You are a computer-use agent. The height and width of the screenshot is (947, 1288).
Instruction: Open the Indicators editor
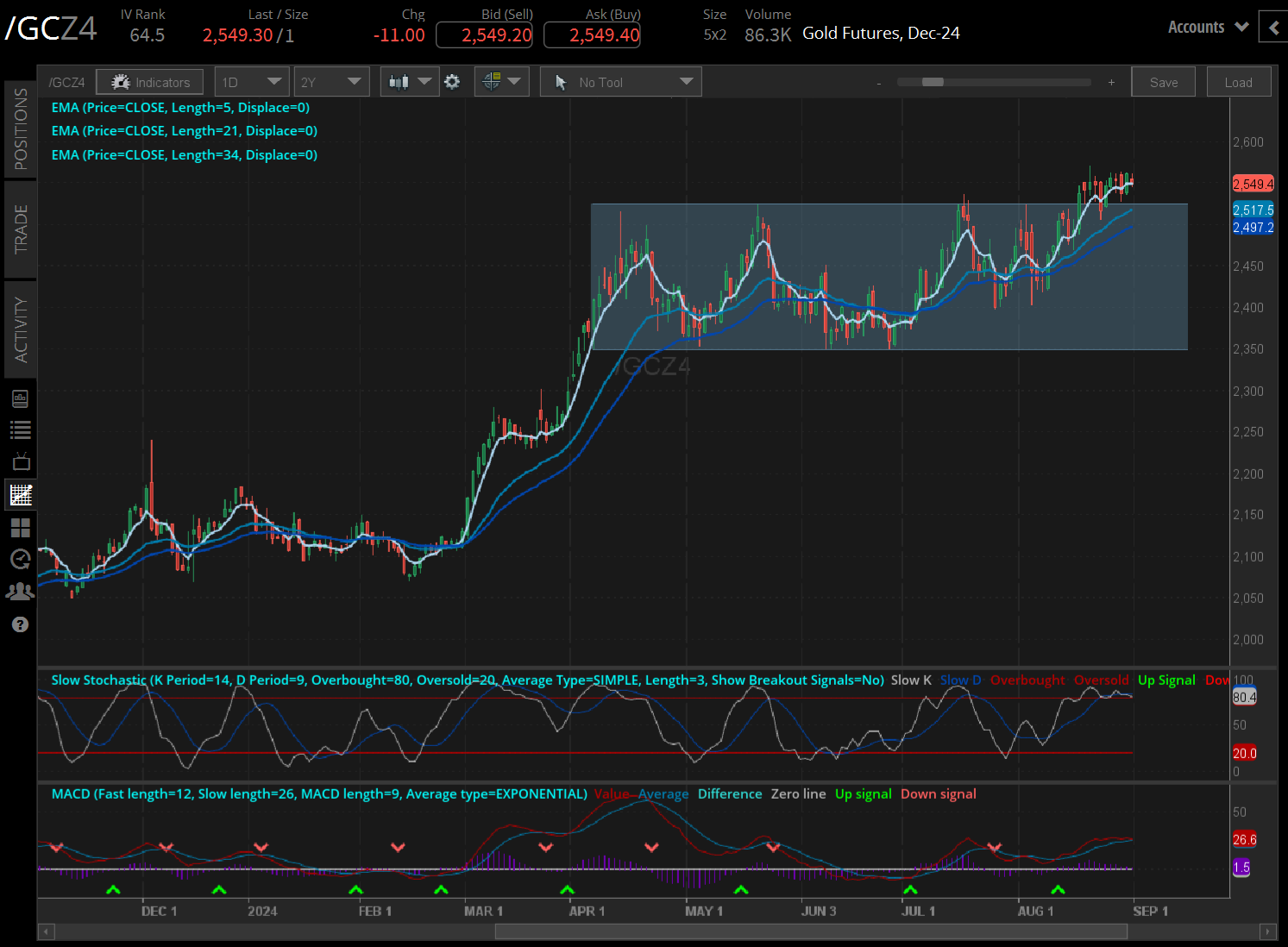[149, 81]
